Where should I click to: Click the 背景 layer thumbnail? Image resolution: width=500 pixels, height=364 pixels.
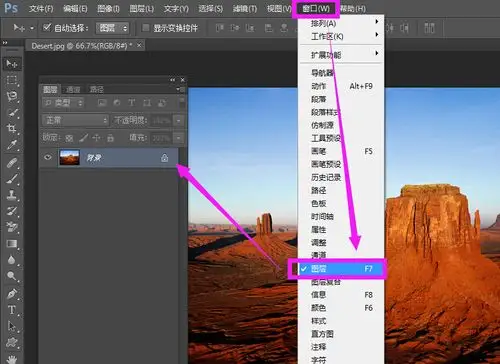[69, 158]
